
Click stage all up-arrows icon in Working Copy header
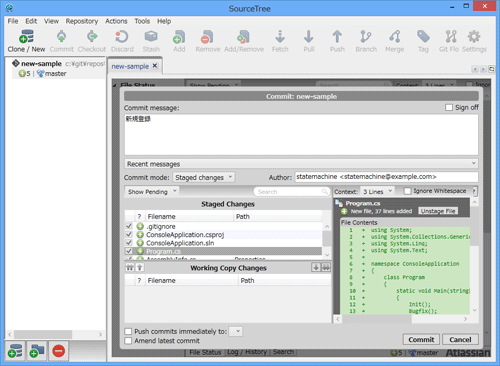[130, 267]
